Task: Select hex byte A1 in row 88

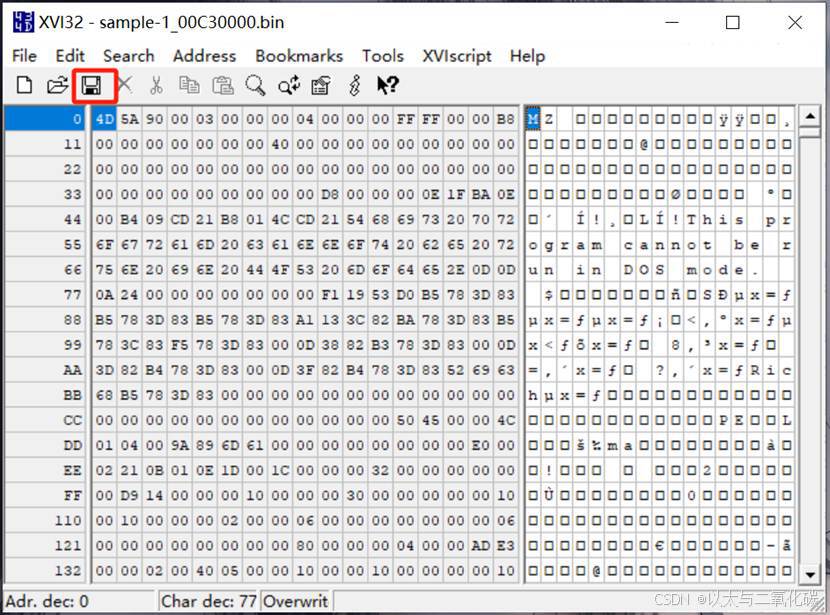Action: point(305,320)
